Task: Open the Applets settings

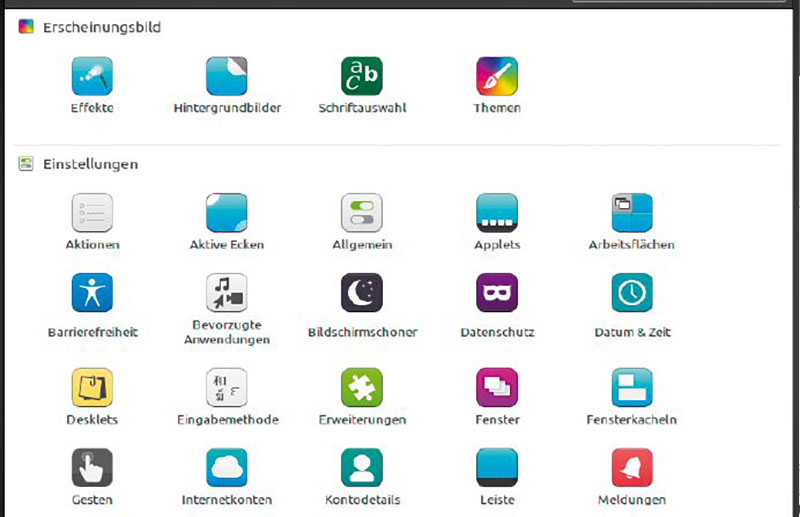Action: pos(497,213)
